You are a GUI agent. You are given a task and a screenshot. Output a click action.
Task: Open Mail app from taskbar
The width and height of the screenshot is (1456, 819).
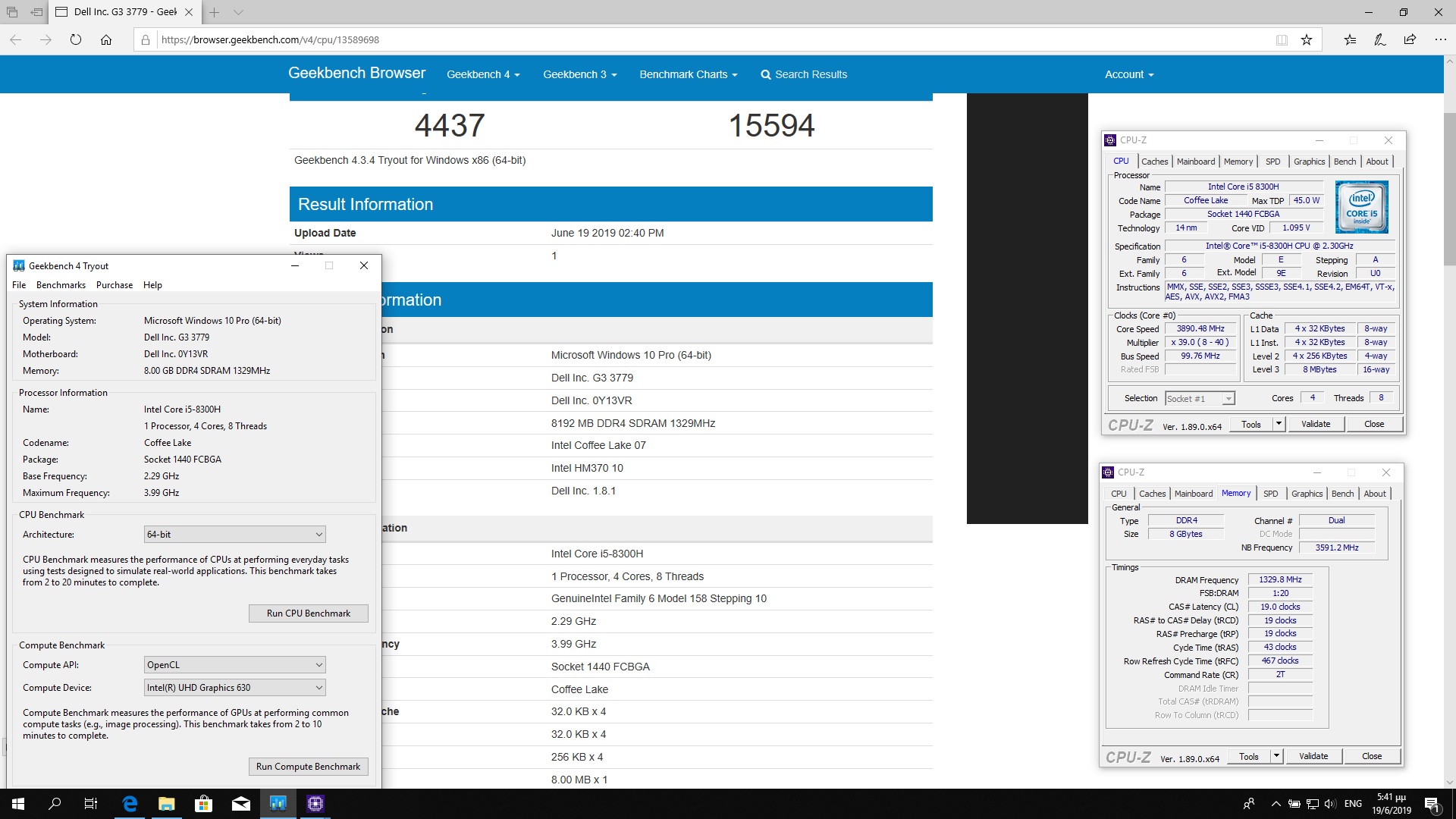point(241,804)
